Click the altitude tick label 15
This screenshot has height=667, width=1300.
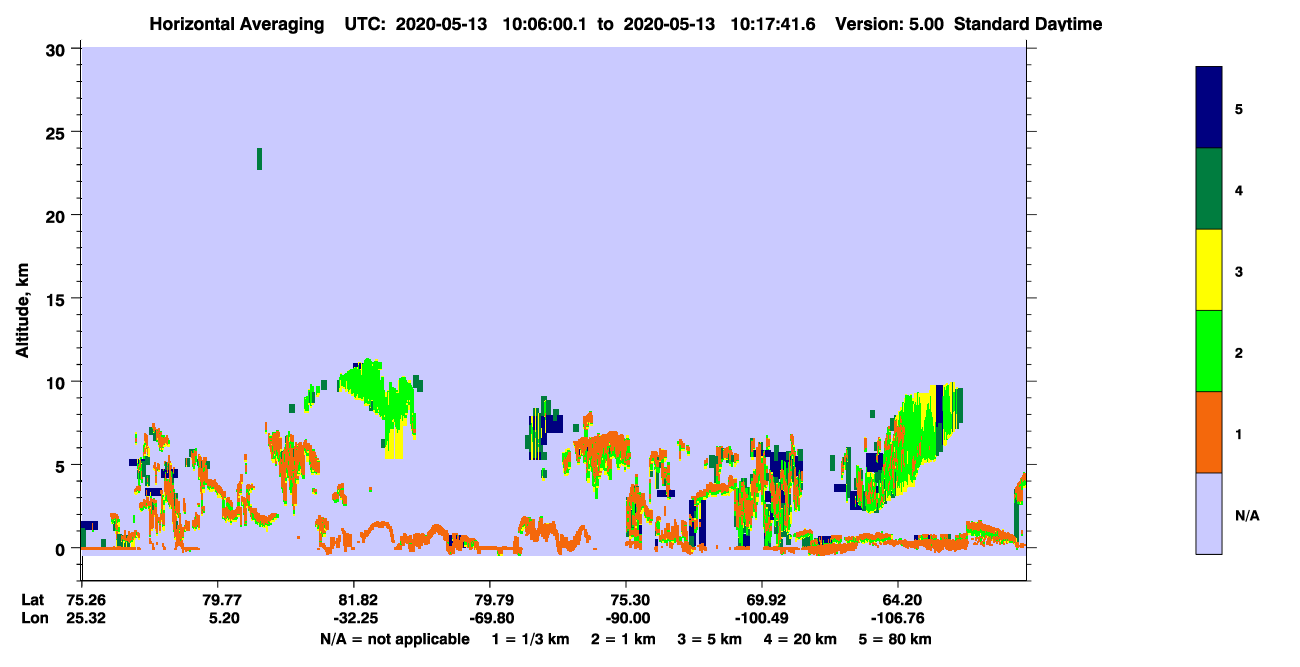point(57,299)
